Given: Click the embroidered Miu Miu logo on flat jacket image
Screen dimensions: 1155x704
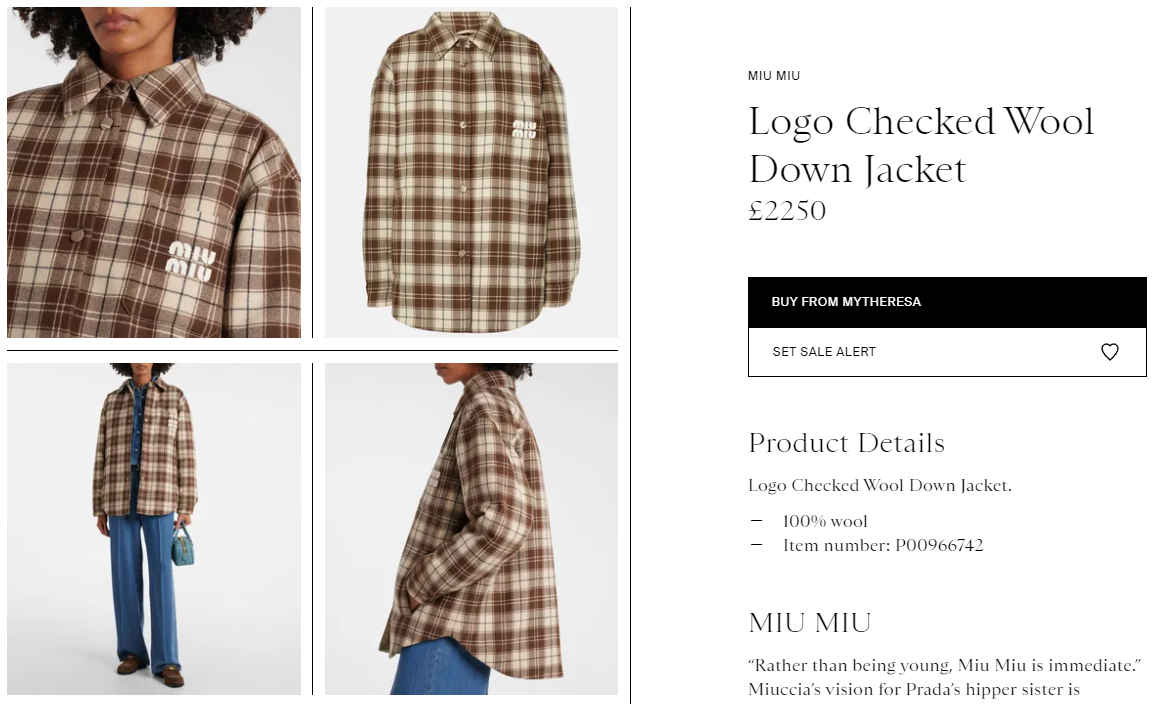Looking at the screenshot, I should point(524,128).
